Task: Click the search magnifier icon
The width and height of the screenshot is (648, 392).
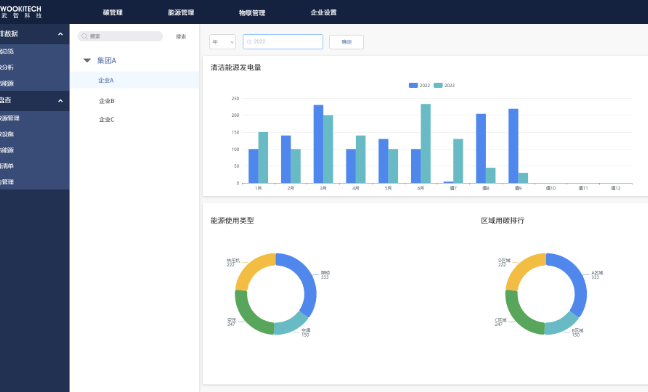Action: 84,36
